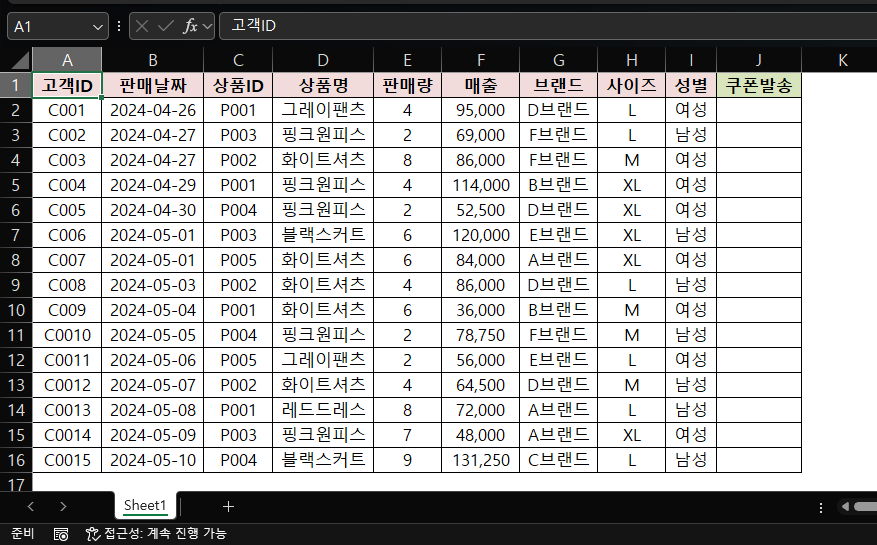Select empty 쿠폰발송 cell in row 2
This screenshot has width=877, height=545.
(x=758, y=110)
